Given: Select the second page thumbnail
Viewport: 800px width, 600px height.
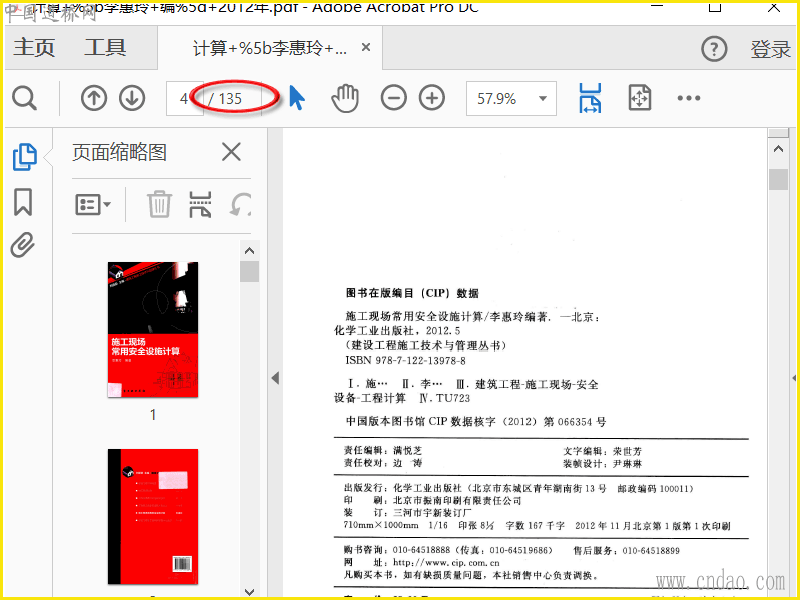Looking at the screenshot, I should coord(153,516).
